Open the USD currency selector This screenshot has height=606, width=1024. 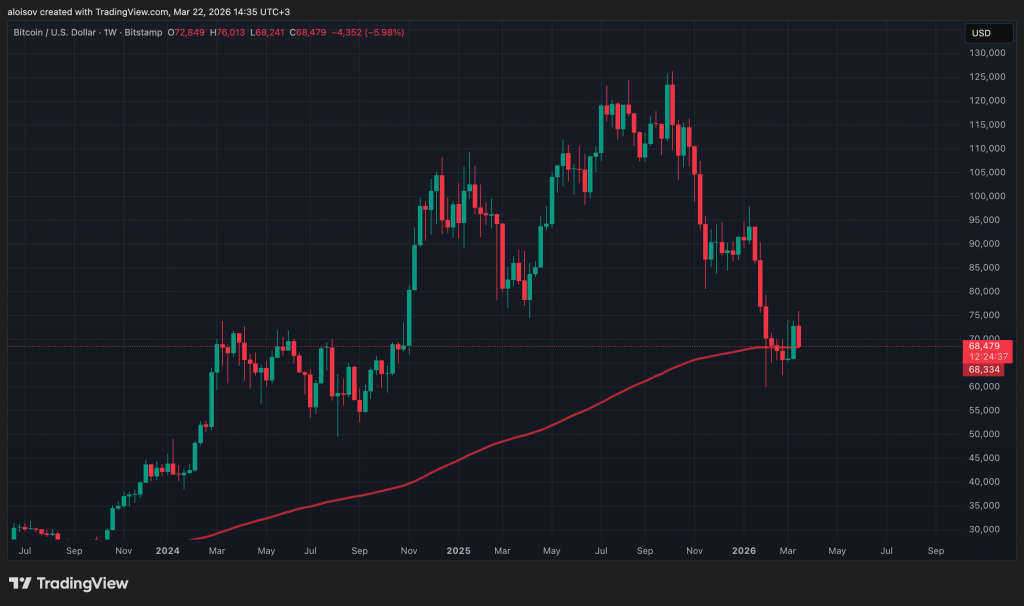(x=980, y=33)
